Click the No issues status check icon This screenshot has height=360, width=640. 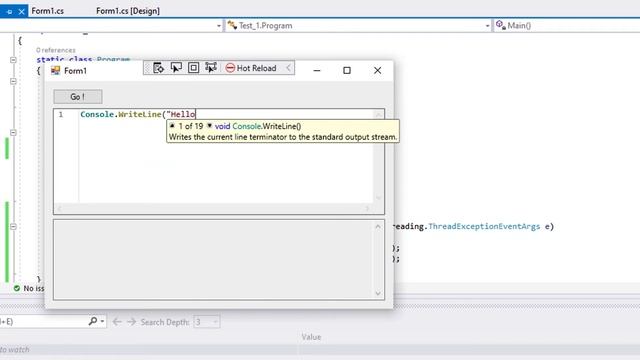pyautogui.click(x=17, y=288)
